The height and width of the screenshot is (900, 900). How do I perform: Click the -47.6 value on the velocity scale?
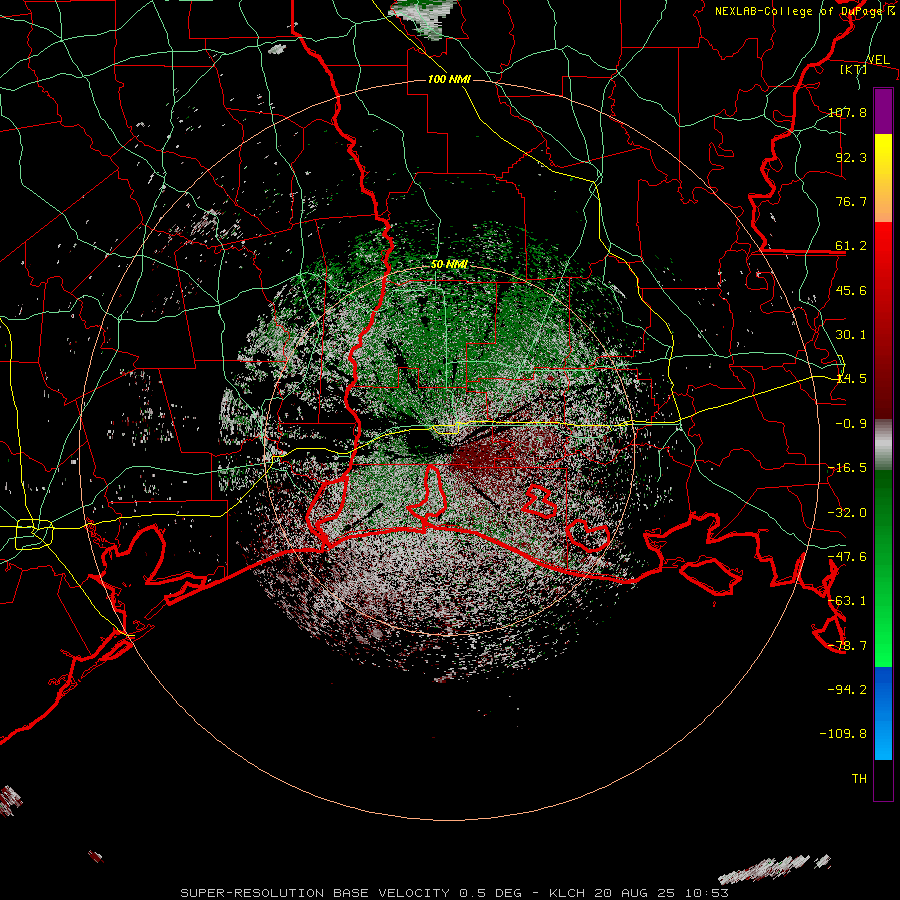[847, 557]
